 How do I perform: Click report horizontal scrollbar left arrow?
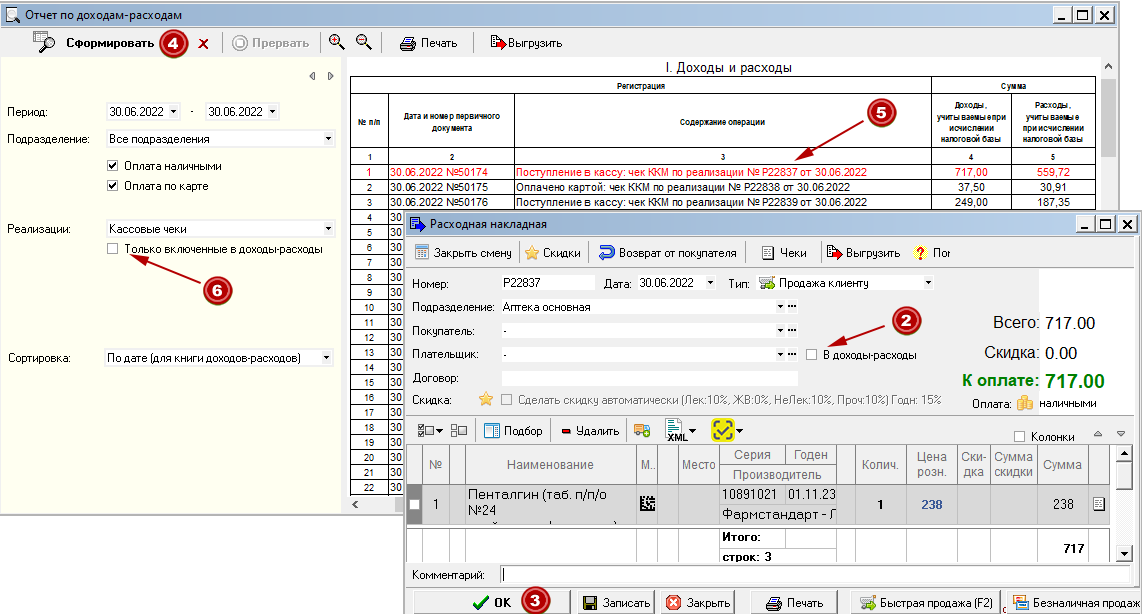355,504
